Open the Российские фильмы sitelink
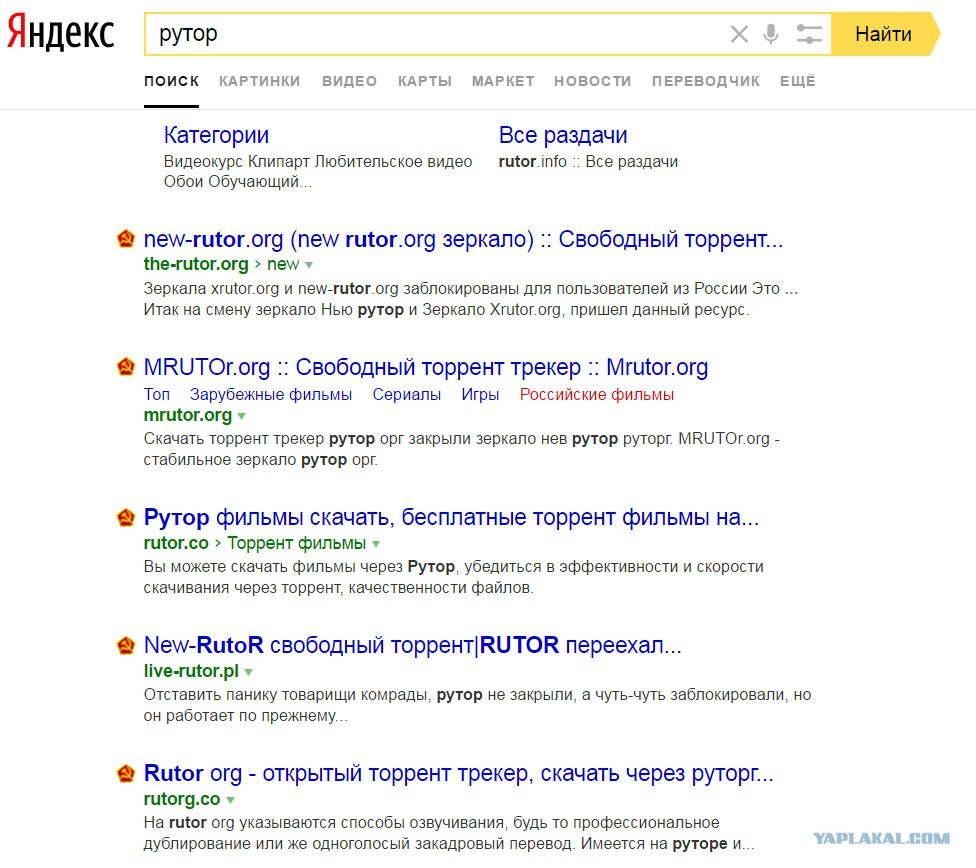Viewport: 976px width, 868px height. click(x=596, y=395)
